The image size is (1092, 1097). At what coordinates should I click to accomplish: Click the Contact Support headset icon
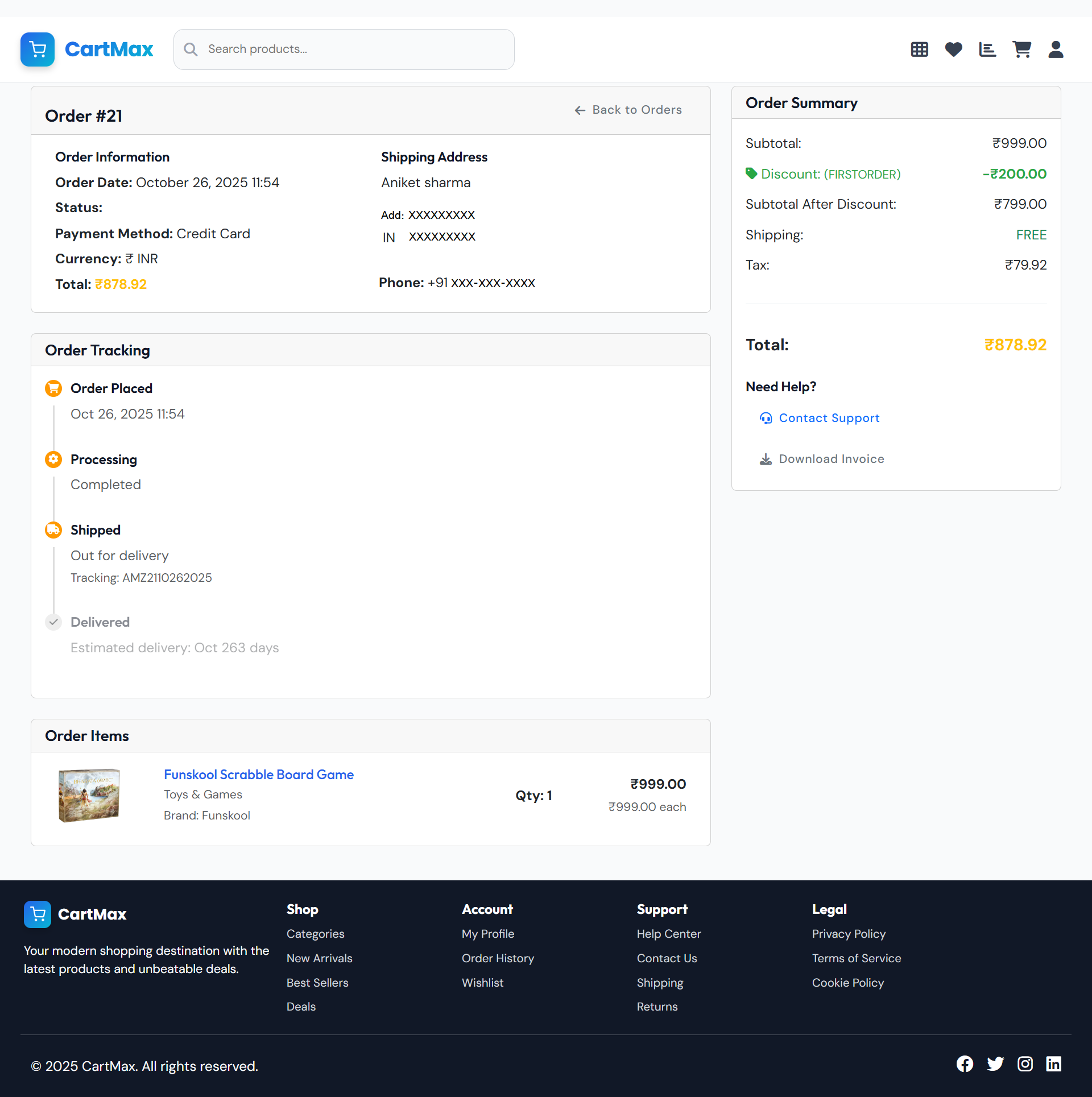click(x=766, y=419)
